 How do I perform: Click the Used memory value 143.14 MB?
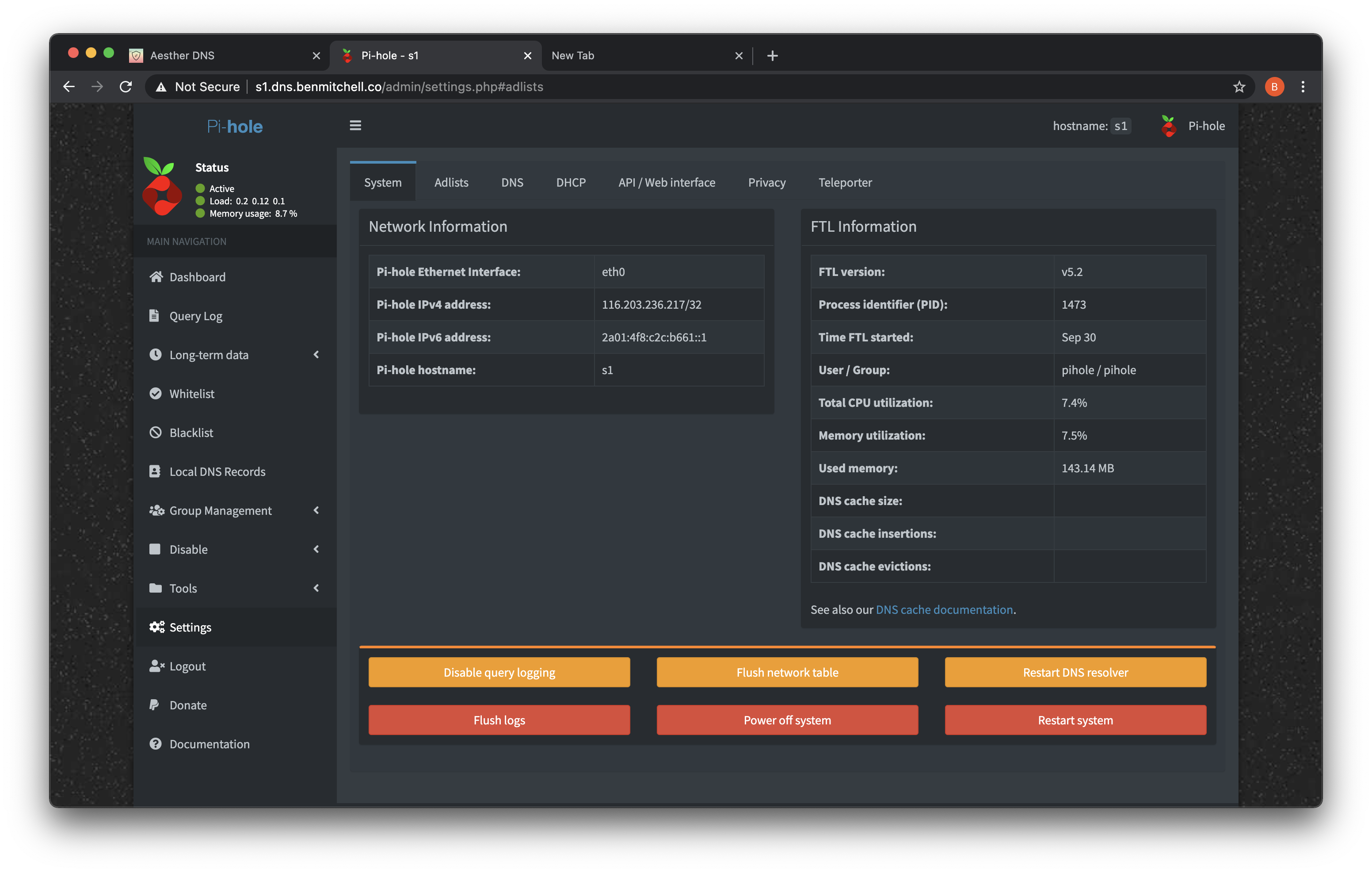[x=1087, y=467]
